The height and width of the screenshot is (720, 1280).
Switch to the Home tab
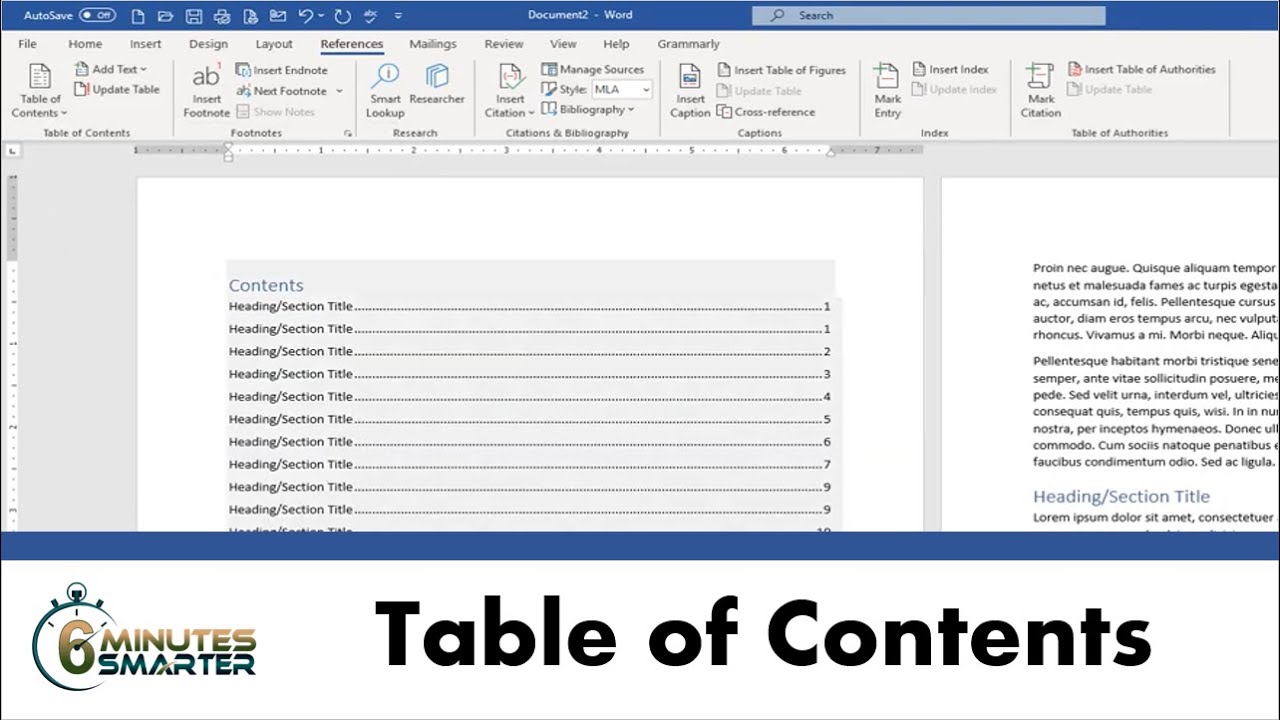tap(85, 44)
